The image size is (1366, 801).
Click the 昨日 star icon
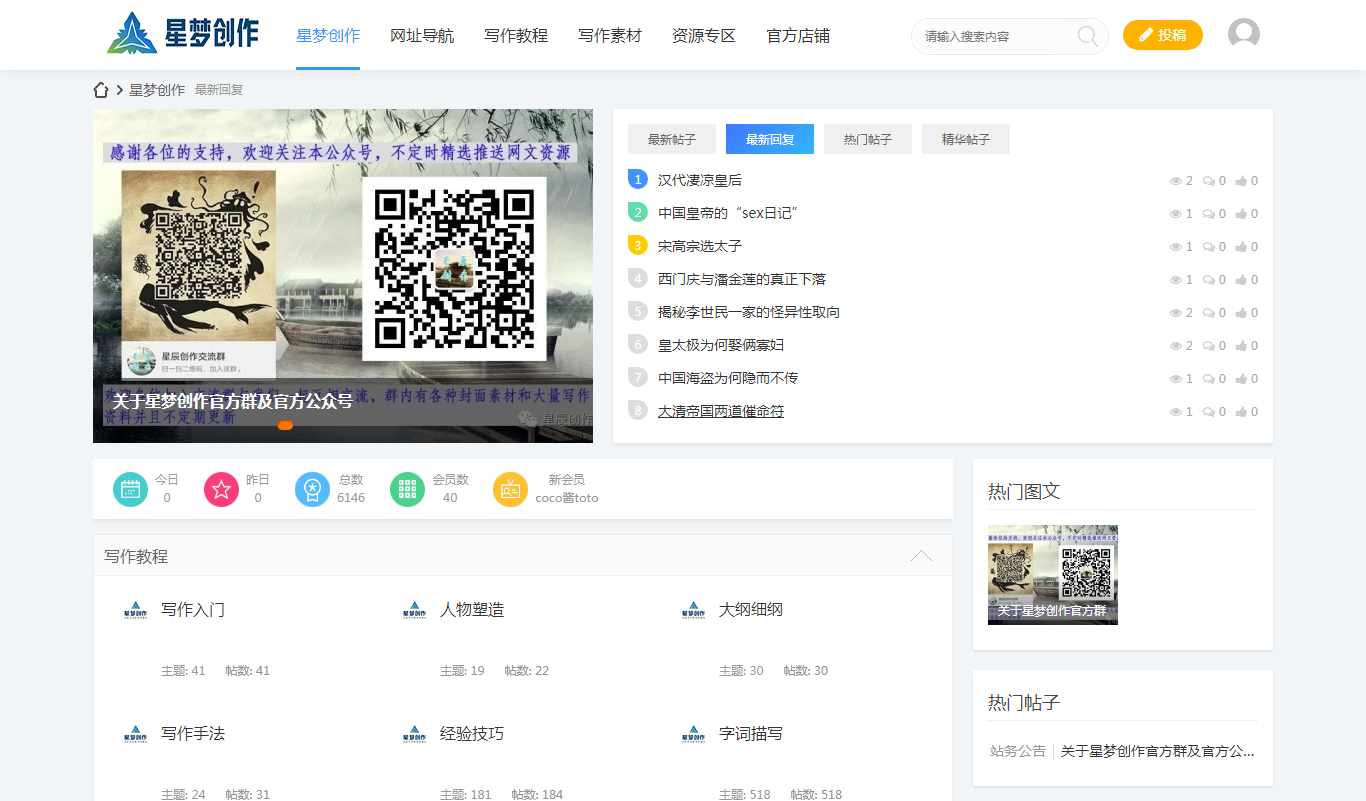click(x=221, y=489)
